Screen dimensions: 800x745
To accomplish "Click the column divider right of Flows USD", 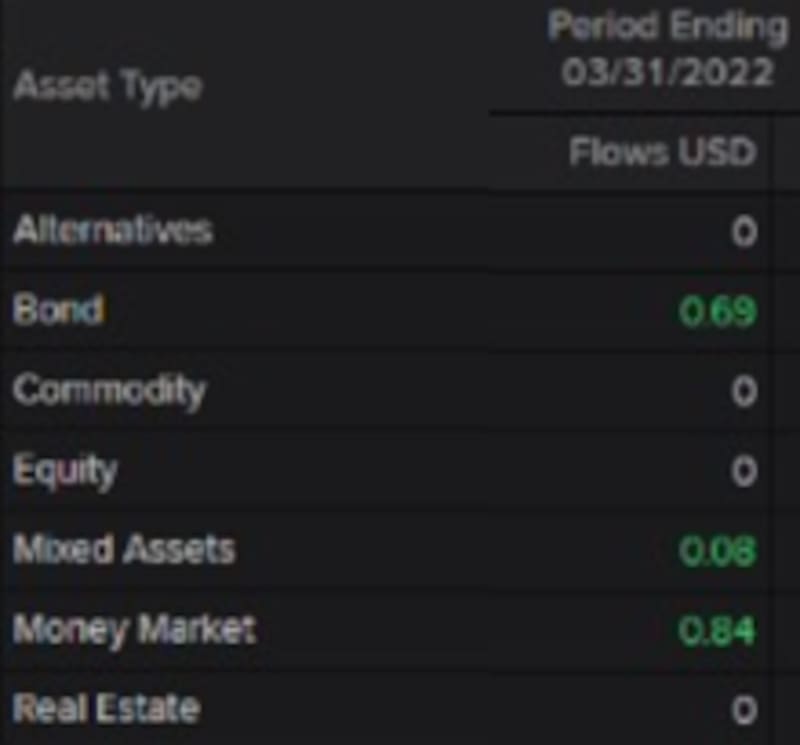I will click(x=770, y=152).
